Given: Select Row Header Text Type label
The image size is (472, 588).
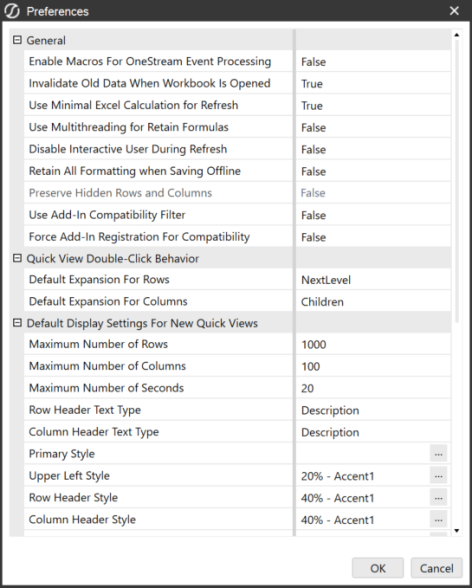Looking at the screenshot, I should [x=85, y=410].
